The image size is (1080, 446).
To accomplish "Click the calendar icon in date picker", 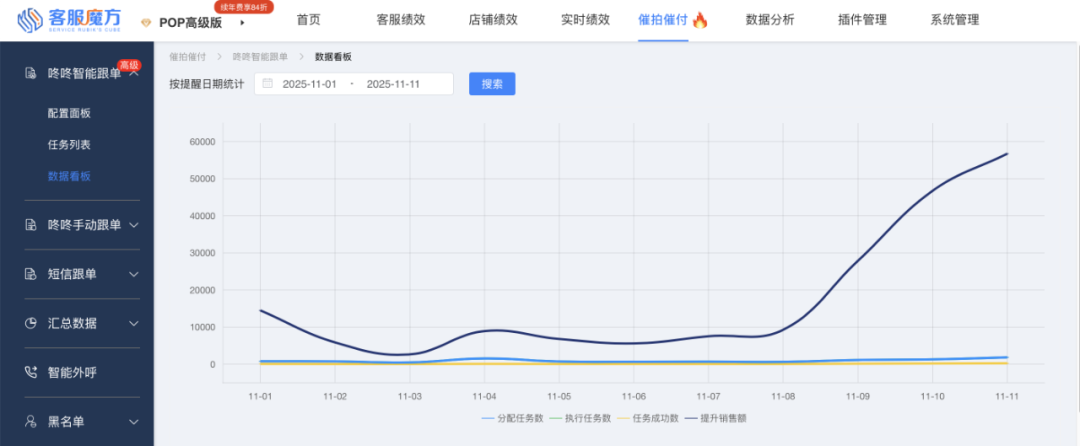I will (268, 83).
